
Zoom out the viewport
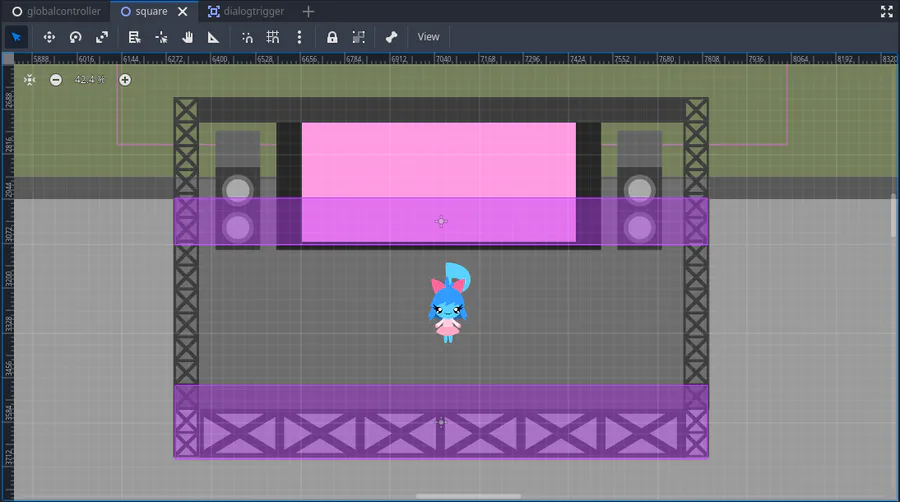[56, 80]
